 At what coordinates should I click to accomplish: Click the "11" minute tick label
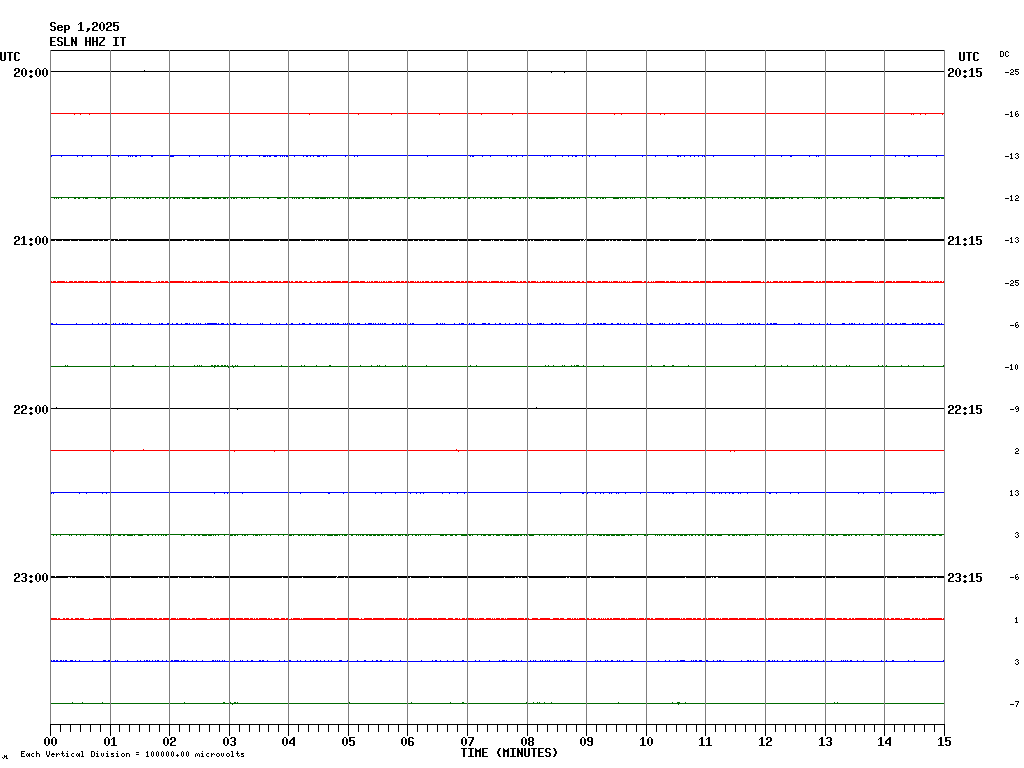(705, 741)
